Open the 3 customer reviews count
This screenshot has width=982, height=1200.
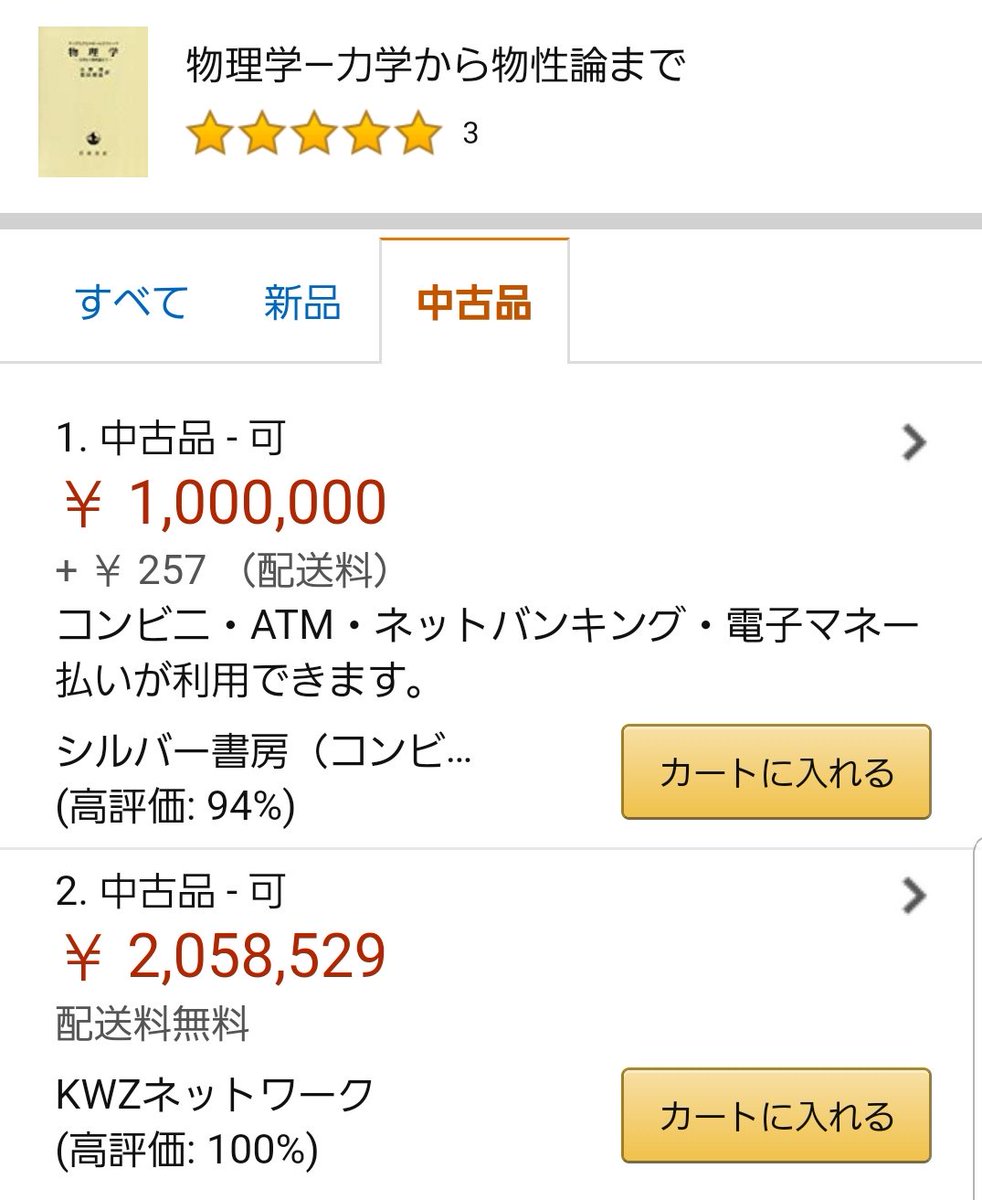[470, 133]
